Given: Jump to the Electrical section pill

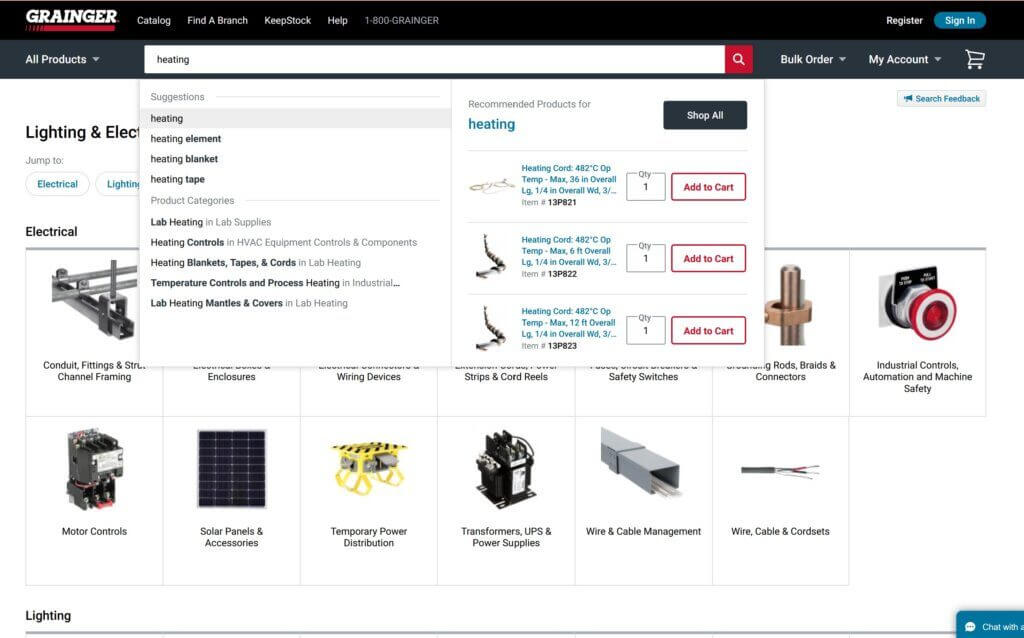Looking at the screenshot, I should pyautogui.click(x=57, y=184).
